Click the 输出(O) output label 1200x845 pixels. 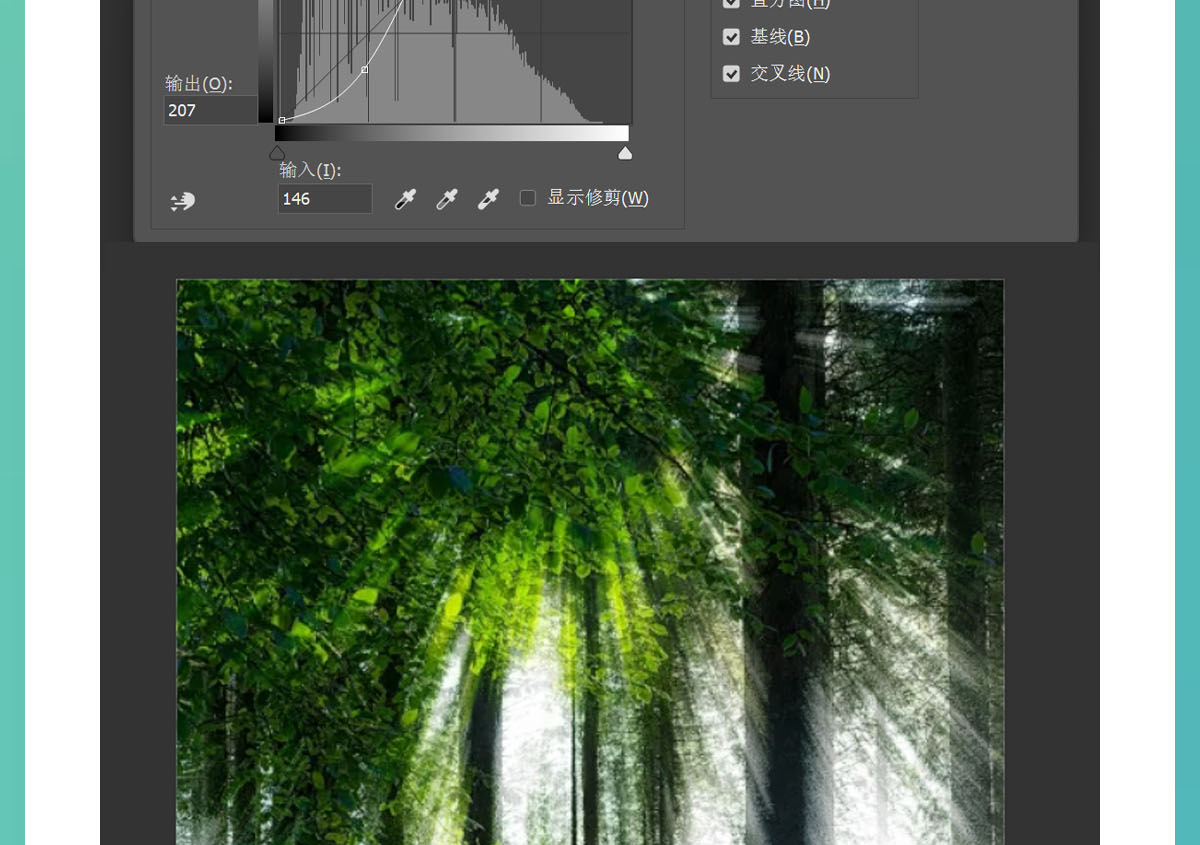pyautogui.click(x=198, y=84)
